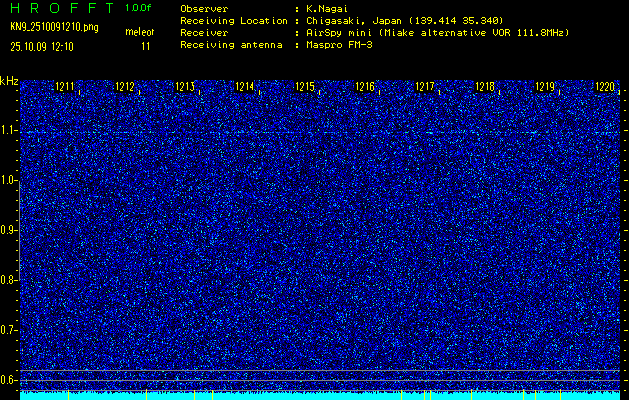
Task: Click the 1.00f version label
Action: pos(139,7)
